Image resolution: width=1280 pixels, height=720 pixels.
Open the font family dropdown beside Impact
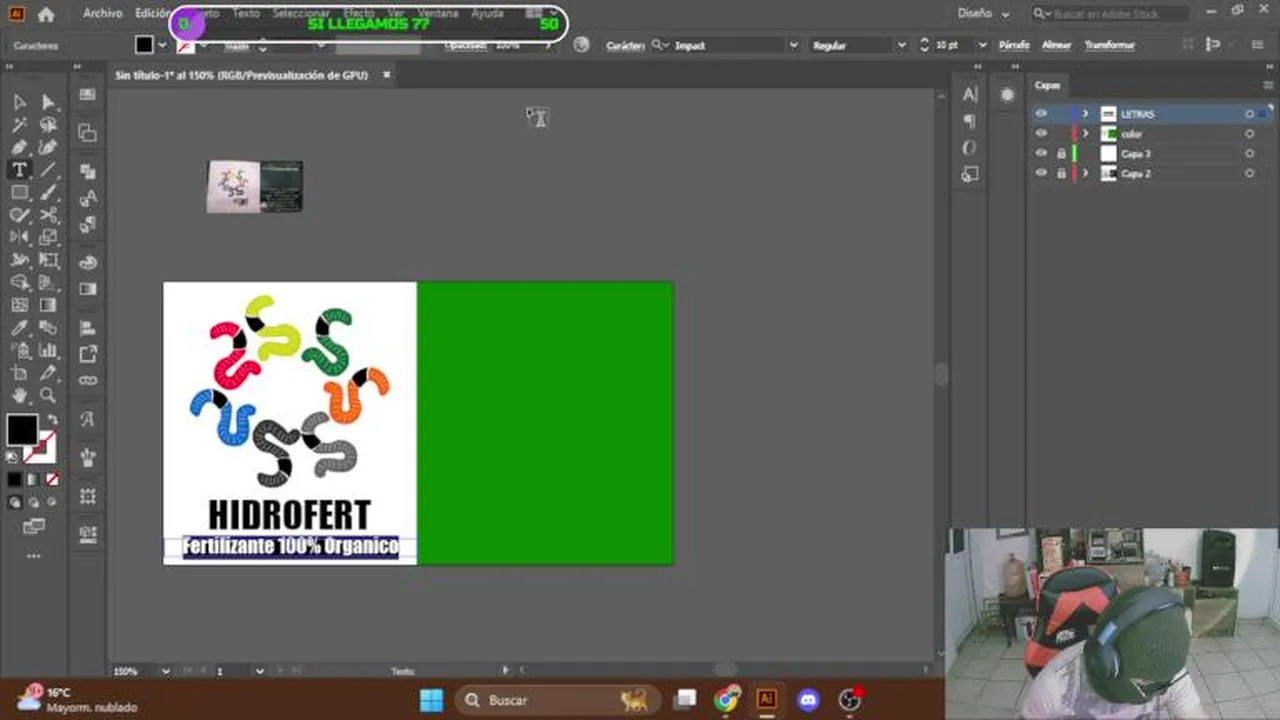pos(794,45)
